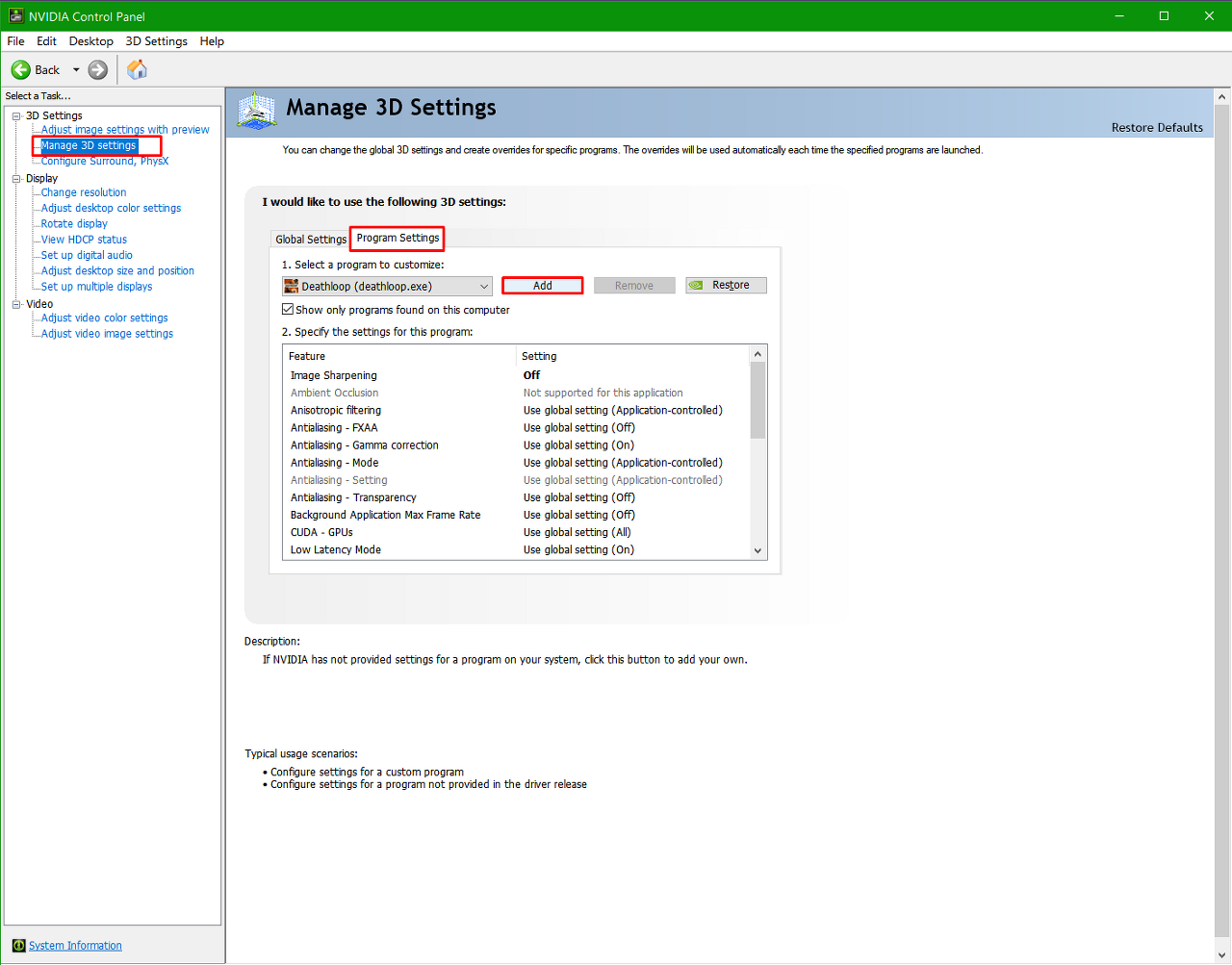This screenshot has height=965, width=1232.
Task: Toggle Show only programs found on this computer
Action: pos(288,310)
